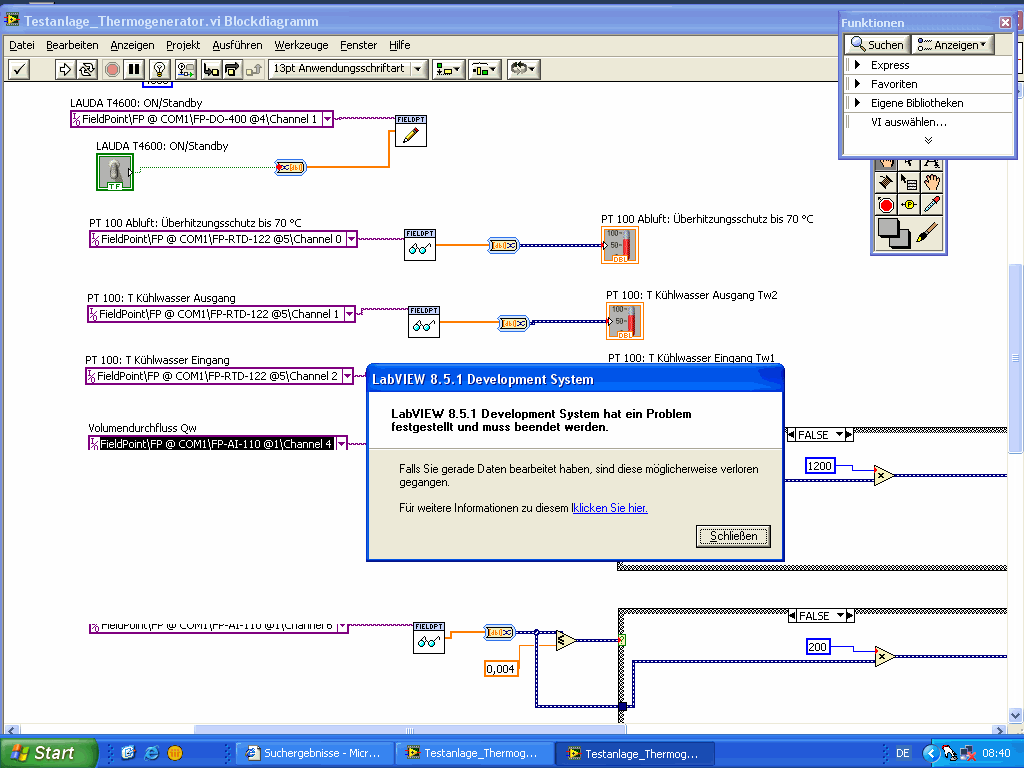Click the foreground background color squares

point(892,233)
